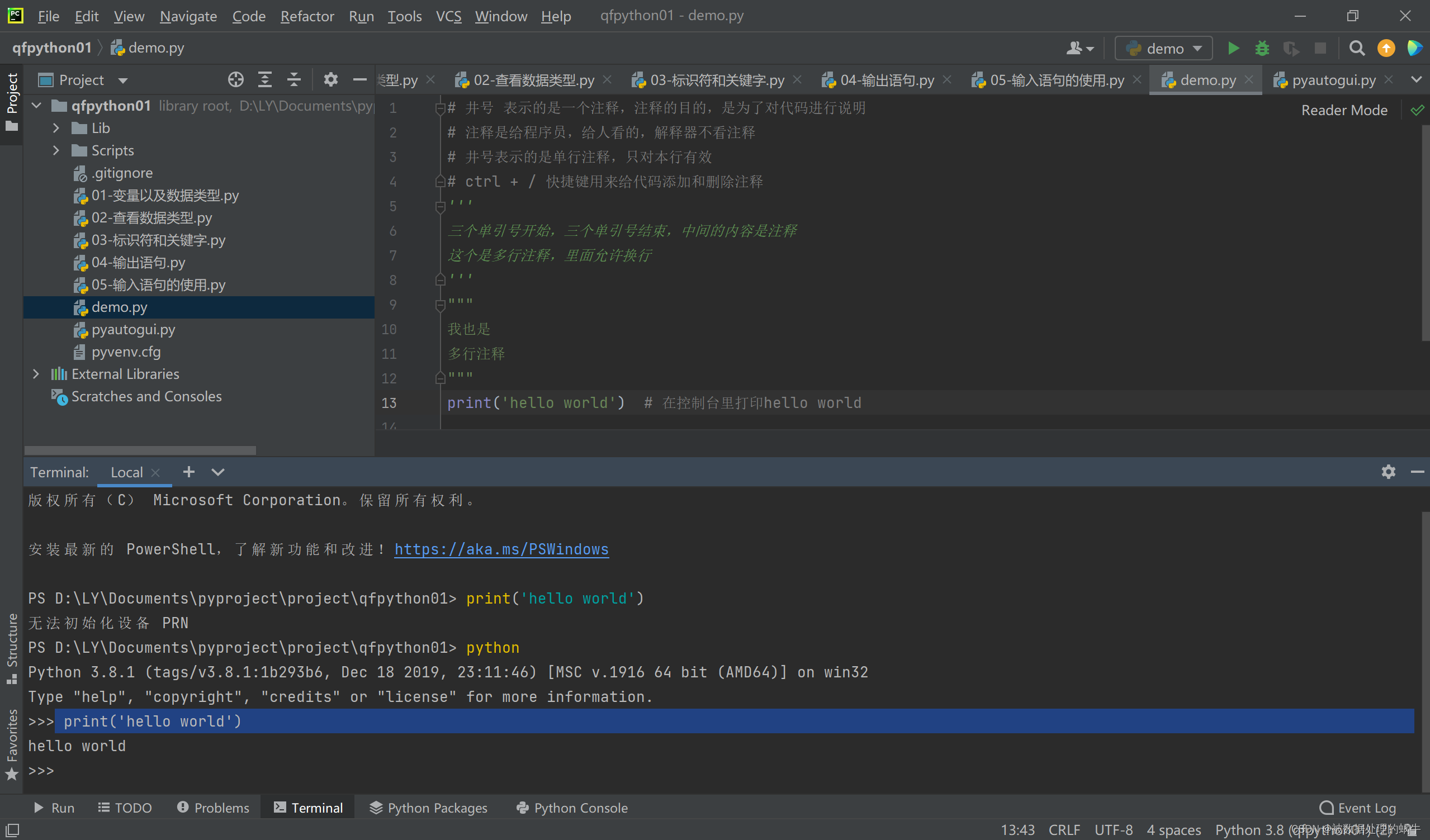
Task: Close the Local terminal tab
Action: [x=155, y=472]
